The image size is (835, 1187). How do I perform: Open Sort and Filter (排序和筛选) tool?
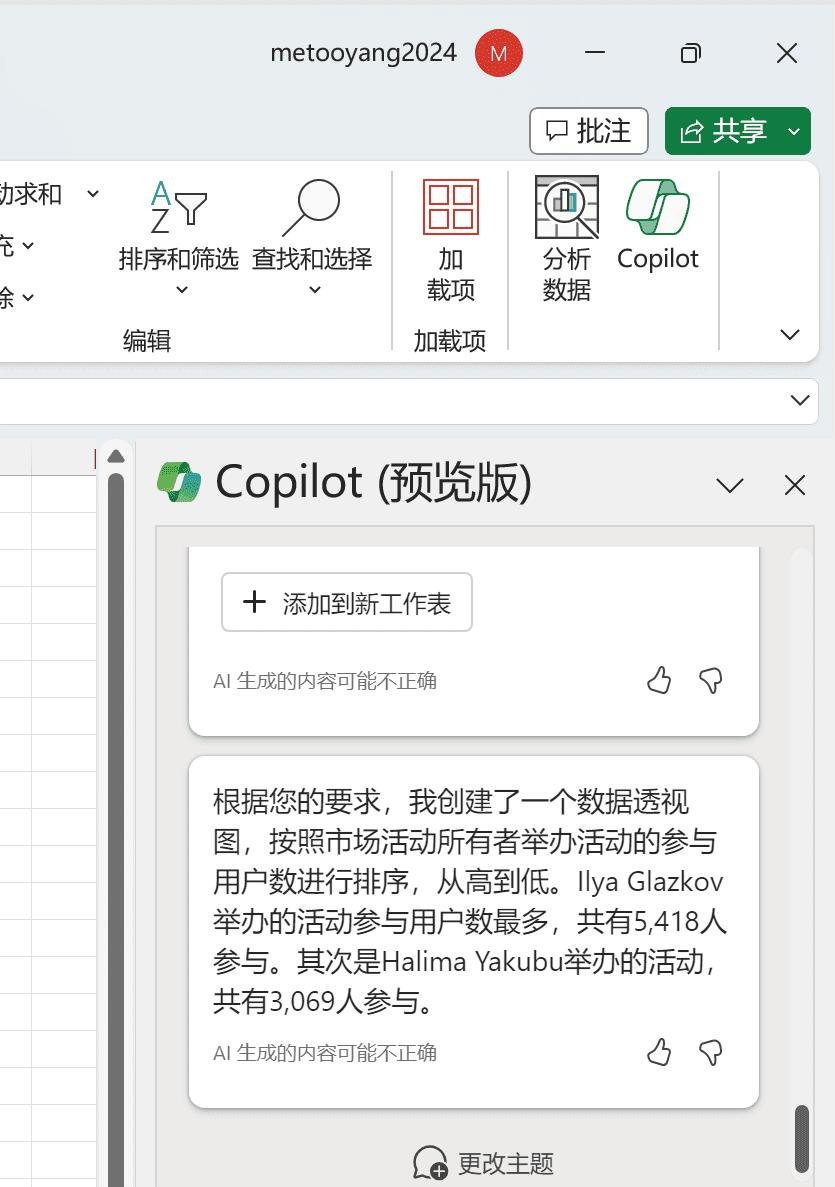point(178,236)
